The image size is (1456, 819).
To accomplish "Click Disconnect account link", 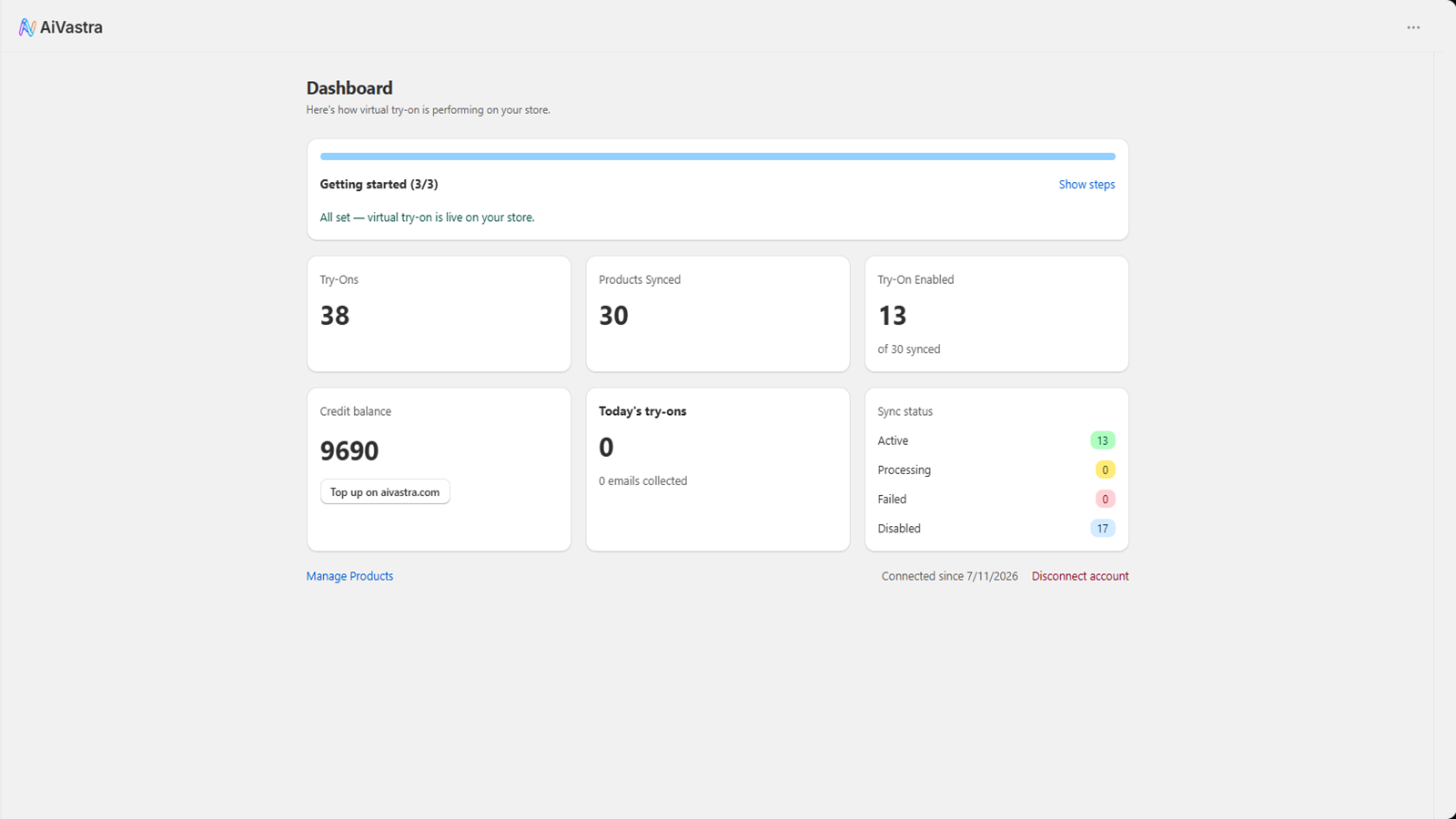I will click(1080, 576).
